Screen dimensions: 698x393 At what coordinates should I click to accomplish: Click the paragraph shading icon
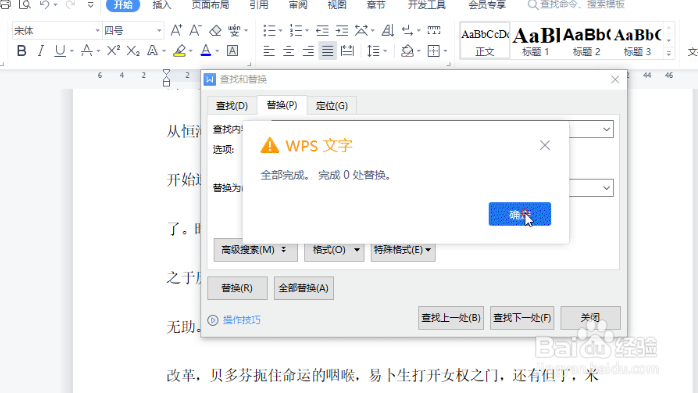pyautogui.click(x=407, y=51)
